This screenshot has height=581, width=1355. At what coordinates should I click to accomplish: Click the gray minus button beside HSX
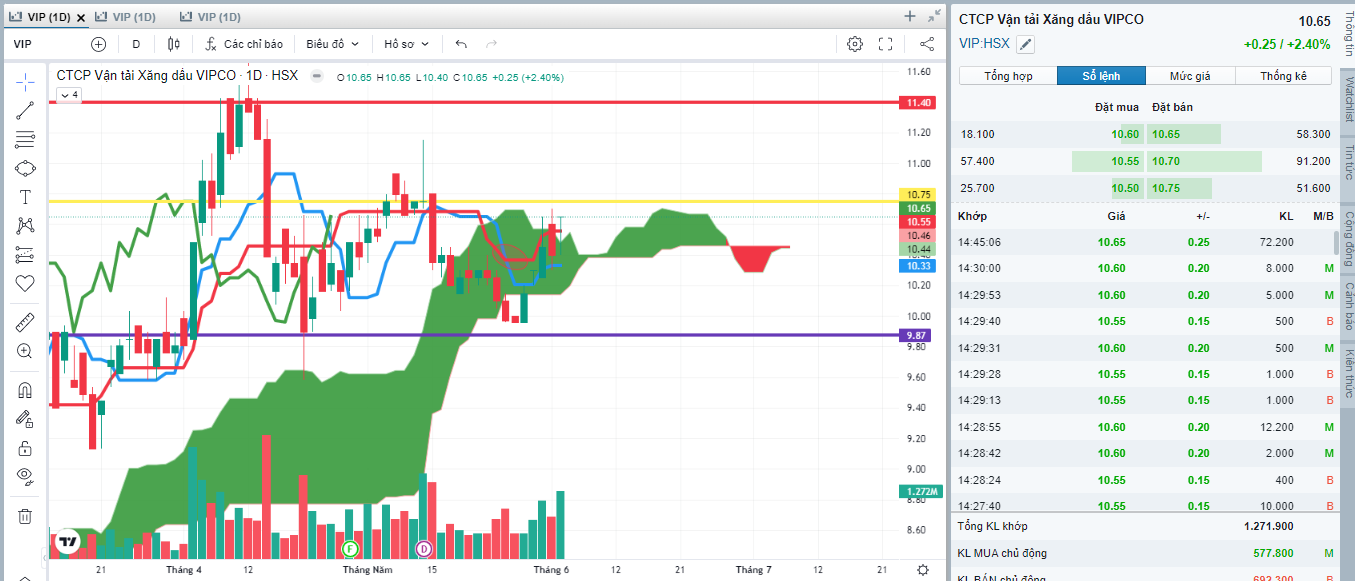tap(316, 76)
